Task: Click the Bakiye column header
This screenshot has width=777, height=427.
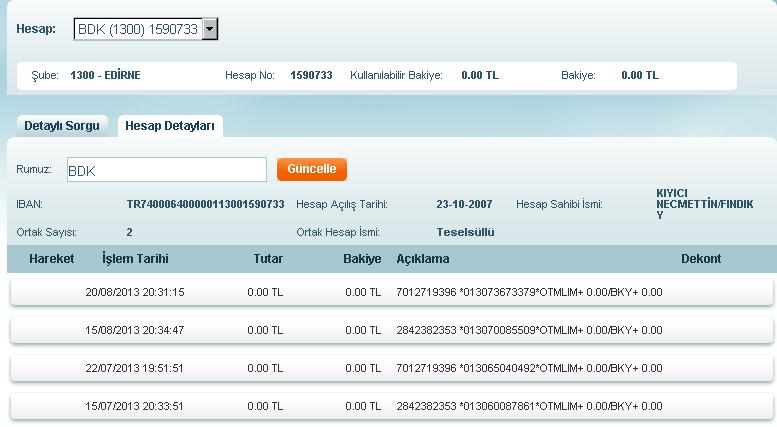Action: point(363,259)
